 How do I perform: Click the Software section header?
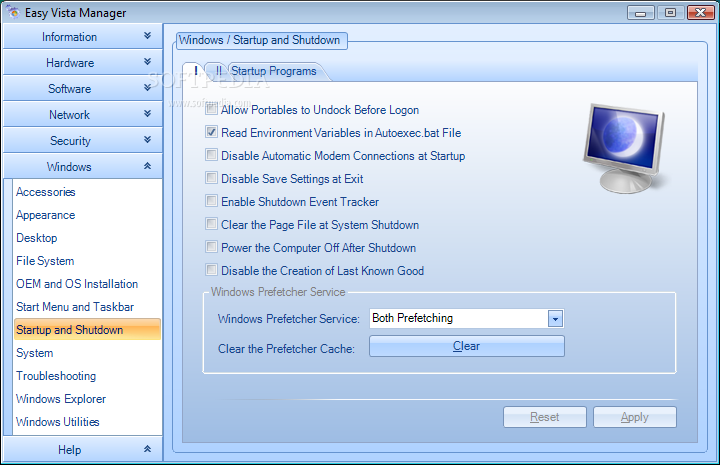(x=83, y=88)
